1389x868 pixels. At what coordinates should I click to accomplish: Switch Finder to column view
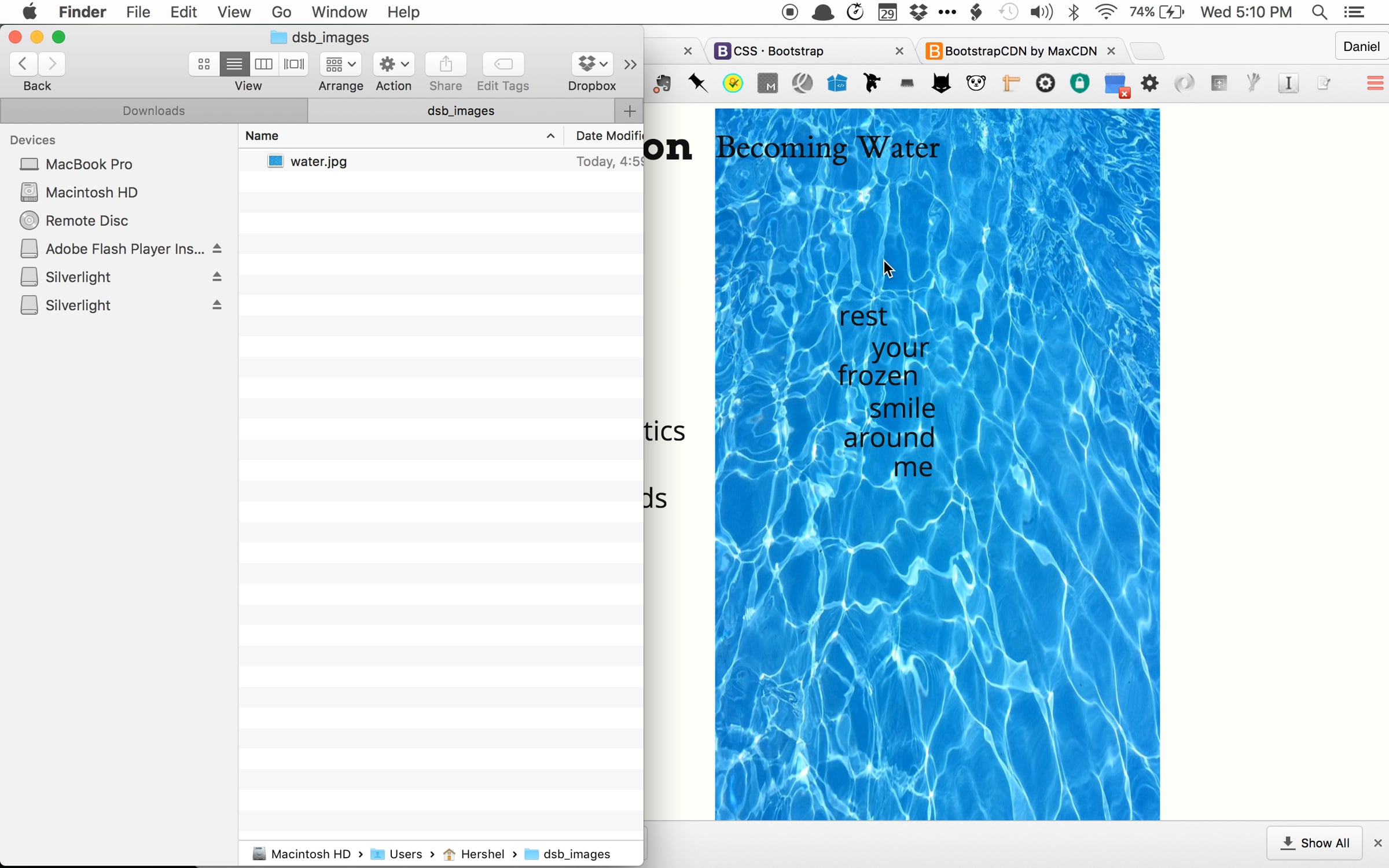[264, 64]
